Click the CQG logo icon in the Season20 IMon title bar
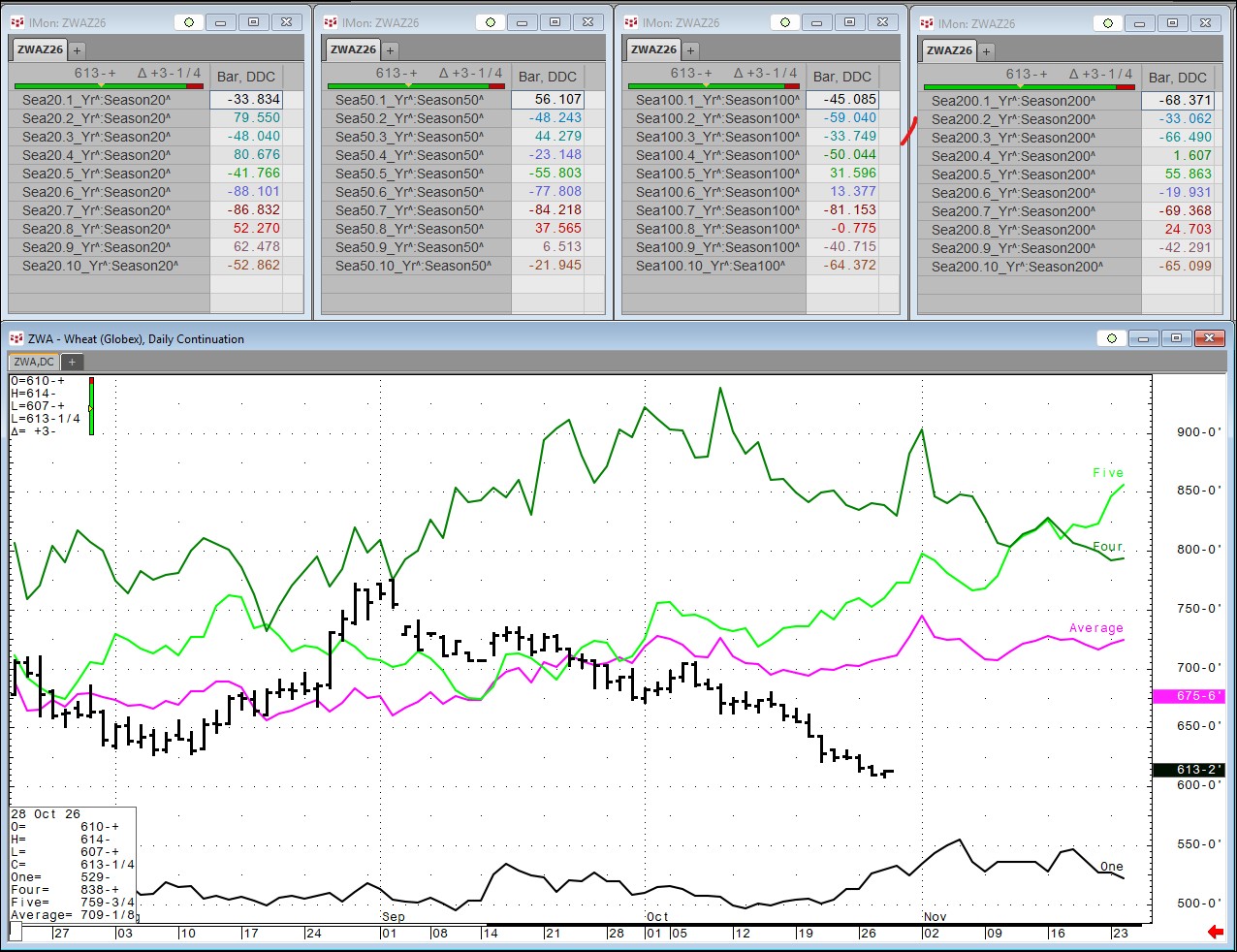1237x952 pixels. [16, 22]
